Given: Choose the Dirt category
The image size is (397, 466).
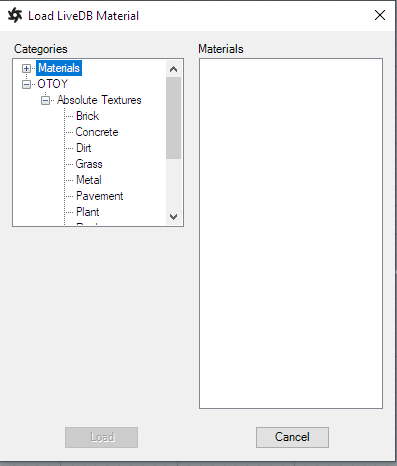Looking at the screenshot, I should pyautogui.click(x=83, y=148).
